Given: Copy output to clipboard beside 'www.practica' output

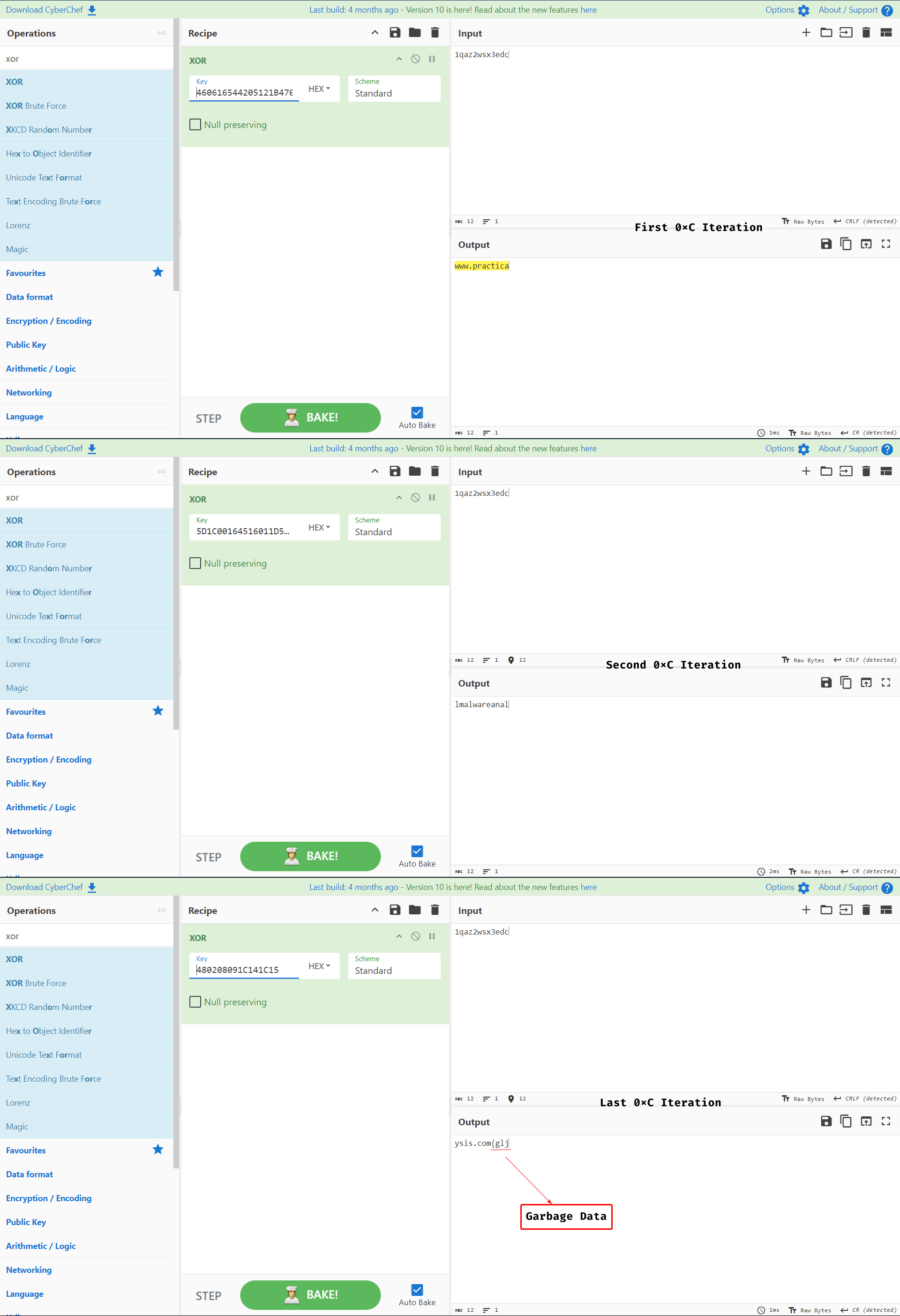Looking at the screenshot, I should point(846,244).
